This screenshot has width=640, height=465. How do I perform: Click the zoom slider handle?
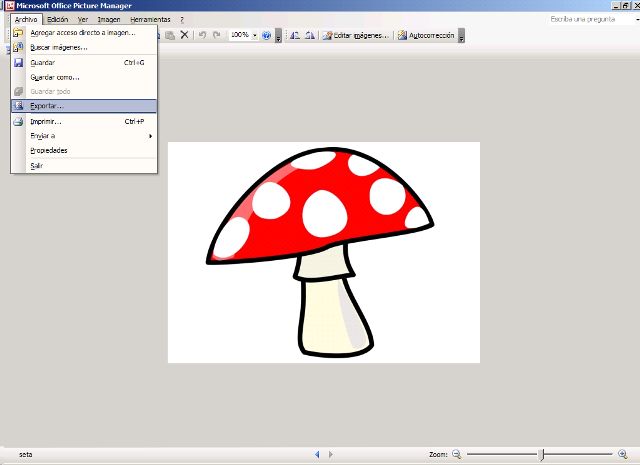coord(541,454)
